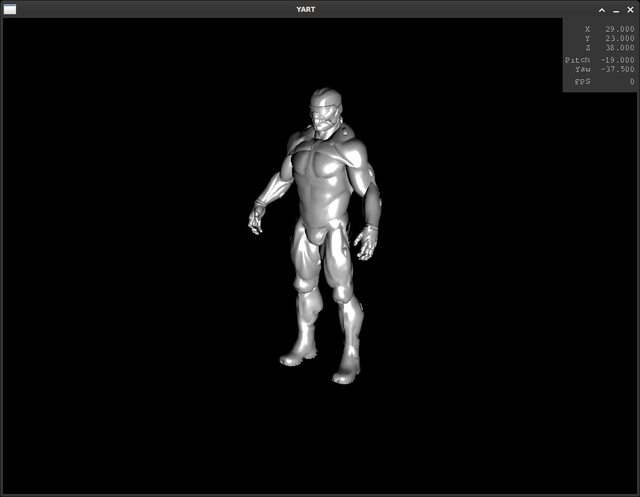Select the Yaw value -37.500
The width and height of the screenshot is (640, 497).
618,69
